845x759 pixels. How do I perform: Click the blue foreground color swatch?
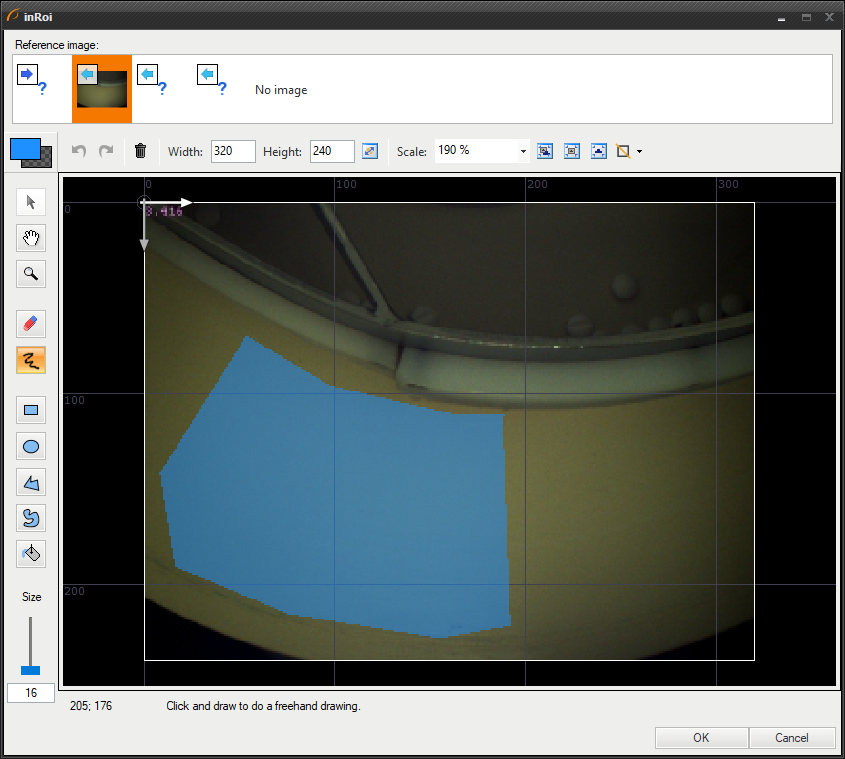(25, 149)
